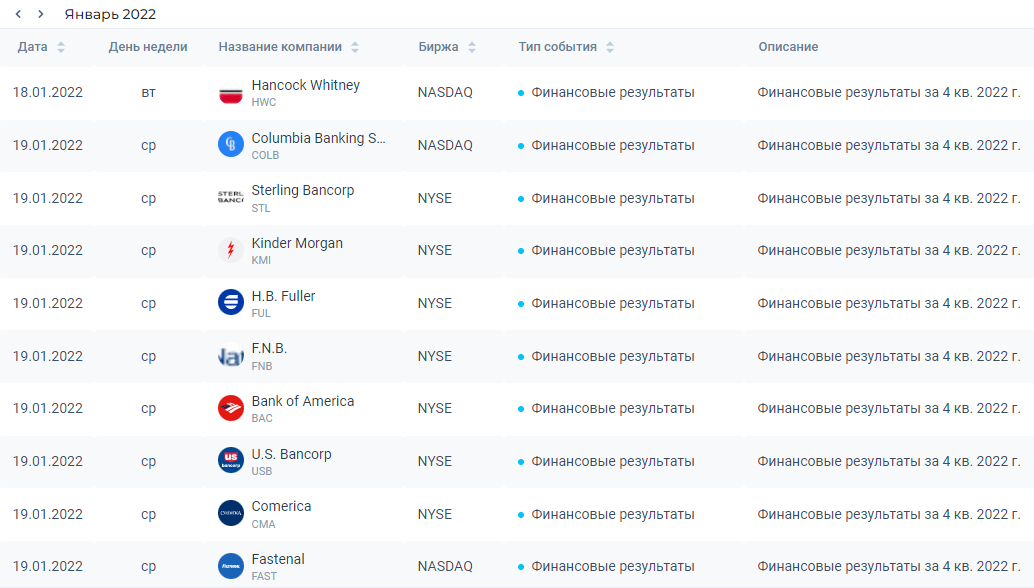The width and height of the screenshot is (1034, 588).
Task: Sort table by Дата column
Action: click(x=61, y=47)
